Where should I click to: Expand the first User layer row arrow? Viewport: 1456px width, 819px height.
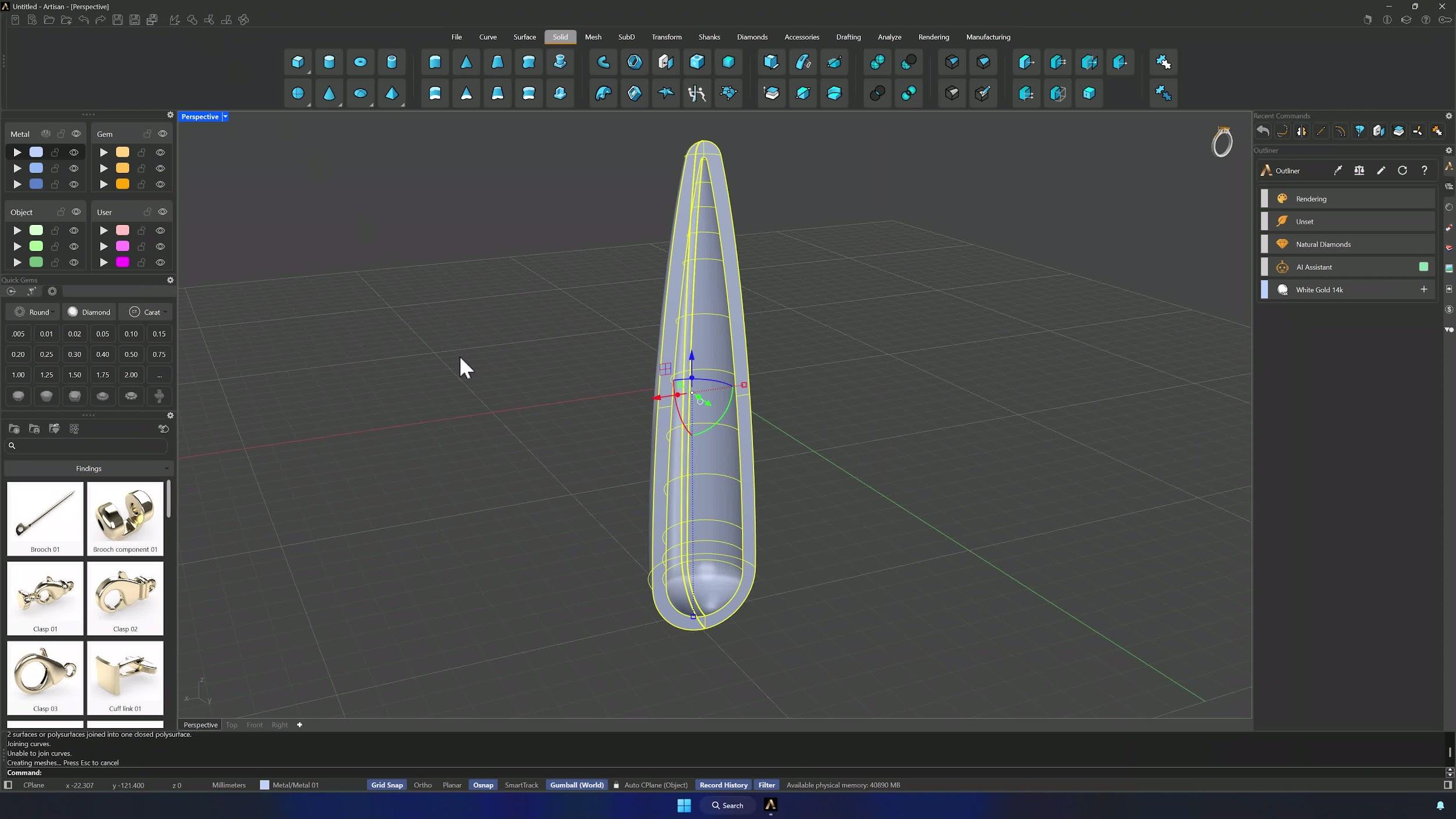pos(104,231)
